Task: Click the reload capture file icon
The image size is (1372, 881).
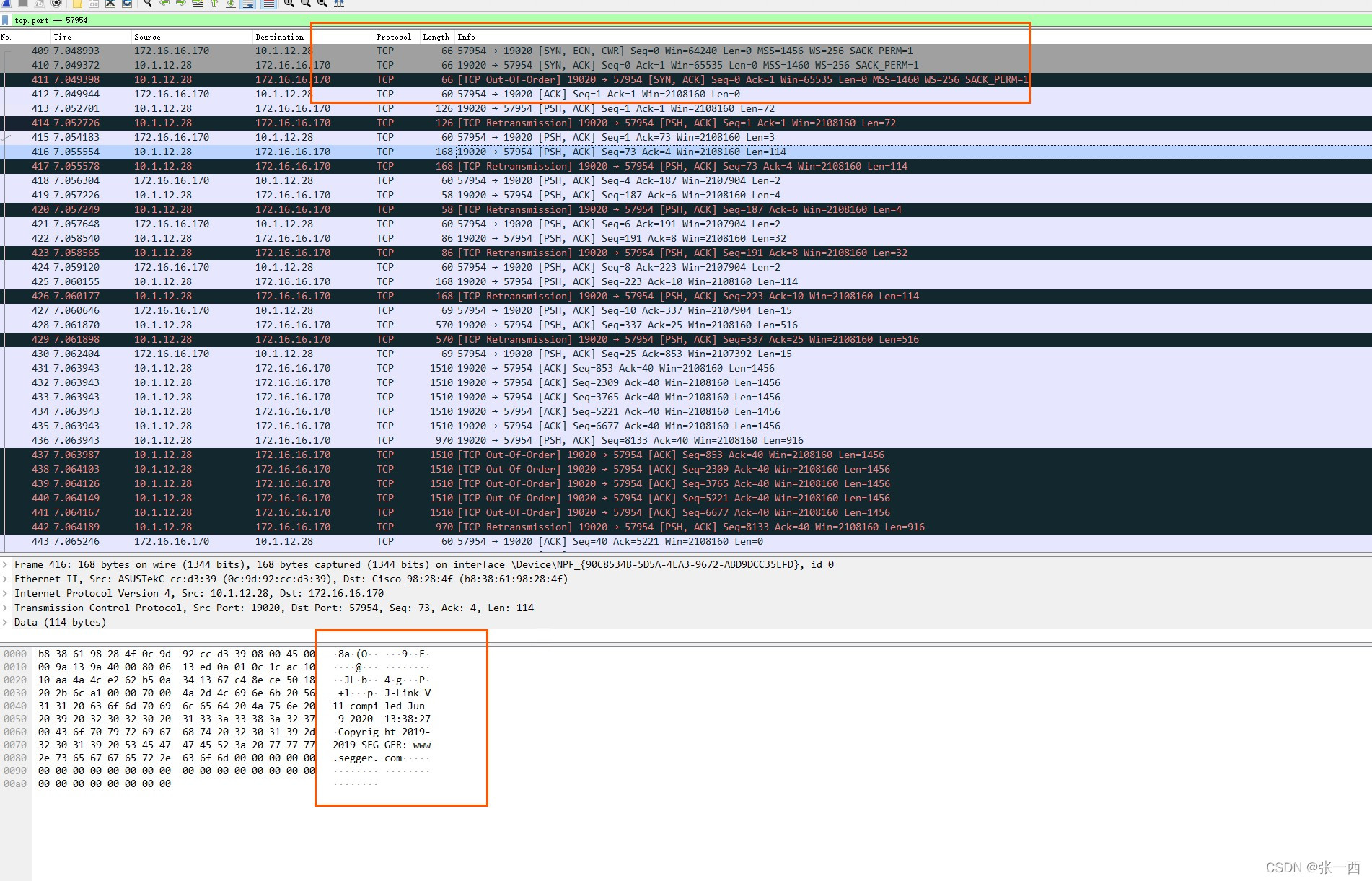Action: pyautogui.click(x=127, y=3)
